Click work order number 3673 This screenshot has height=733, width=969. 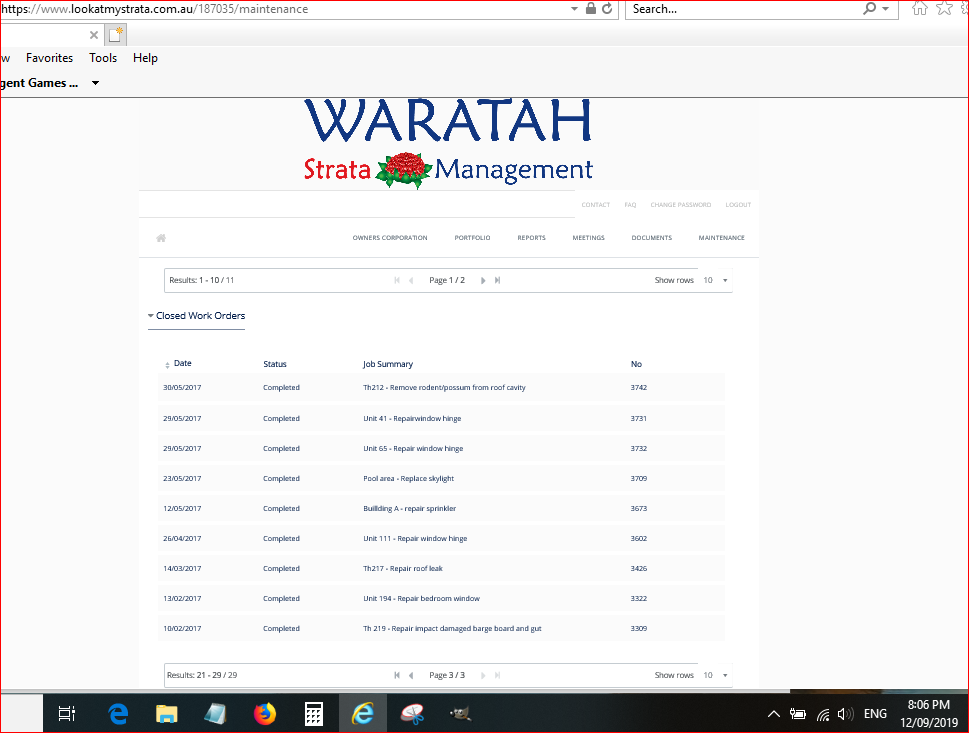(x=638, y=509)
